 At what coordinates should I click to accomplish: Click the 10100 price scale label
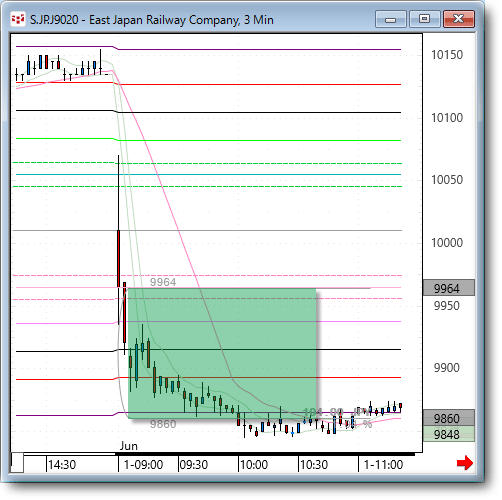[x=447, y=118]
